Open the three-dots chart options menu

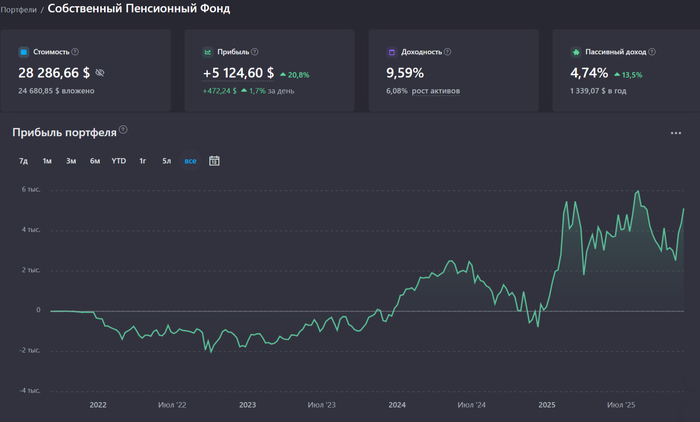coord(676,133)
